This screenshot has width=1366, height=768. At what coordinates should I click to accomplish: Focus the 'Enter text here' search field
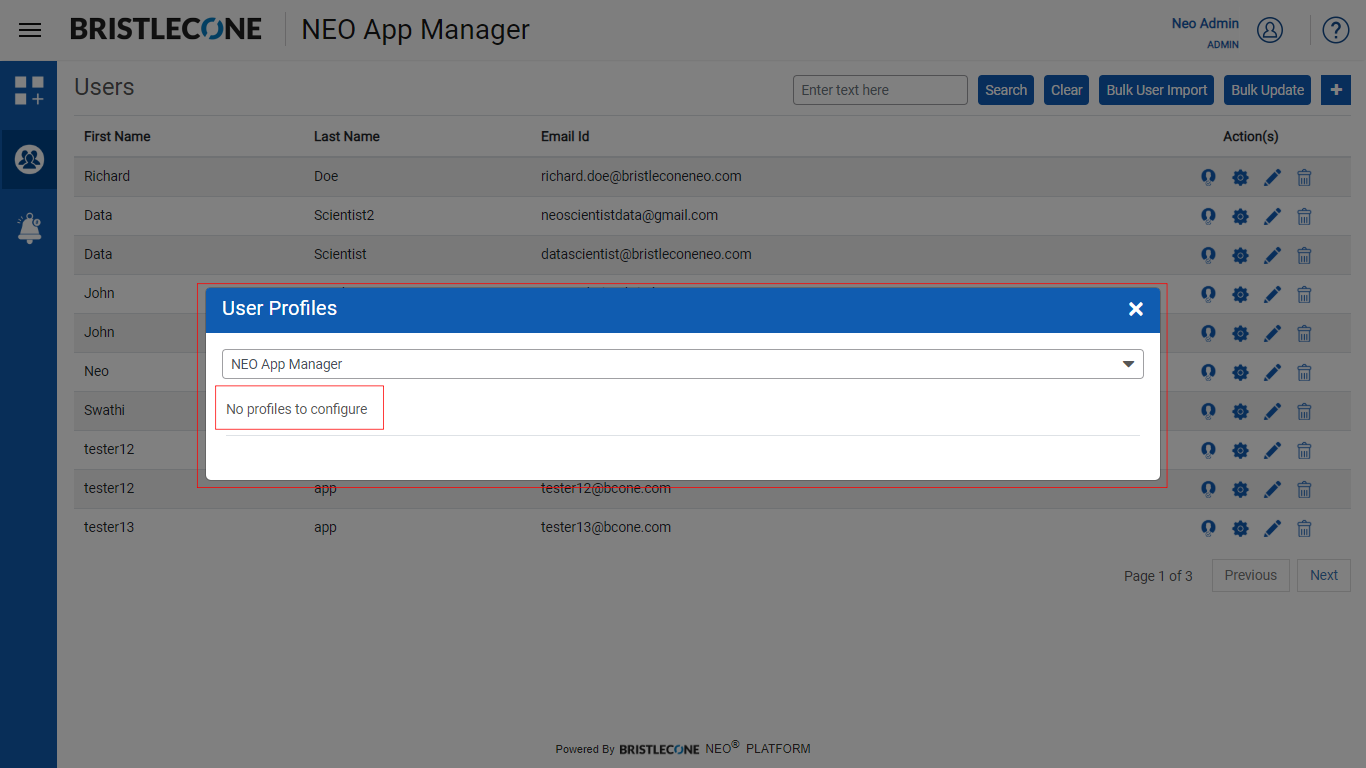(x=880, y=90)
